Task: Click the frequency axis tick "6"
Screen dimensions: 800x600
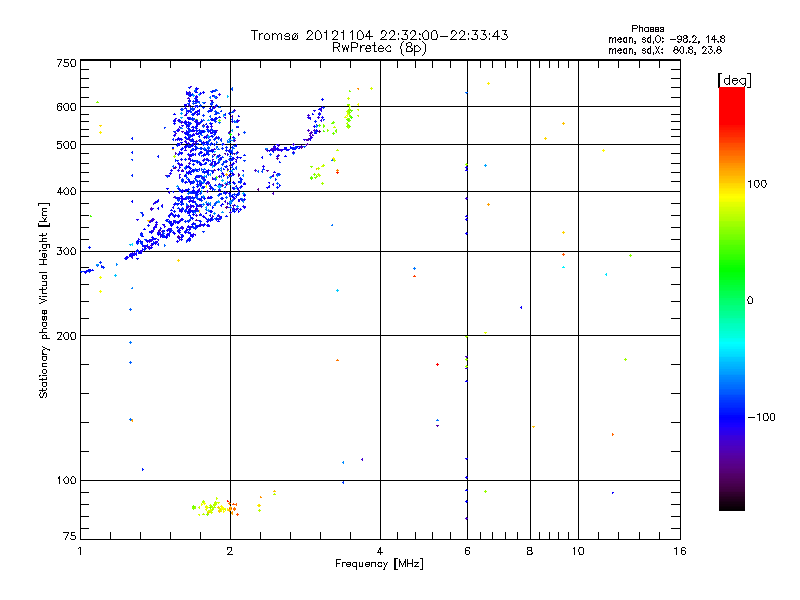Action: tap(467, 551)
